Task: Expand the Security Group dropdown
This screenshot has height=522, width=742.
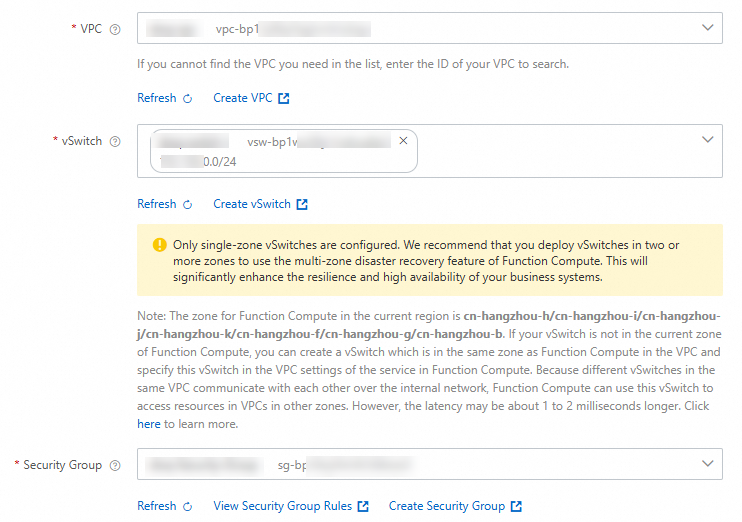Action: (708, 463)
